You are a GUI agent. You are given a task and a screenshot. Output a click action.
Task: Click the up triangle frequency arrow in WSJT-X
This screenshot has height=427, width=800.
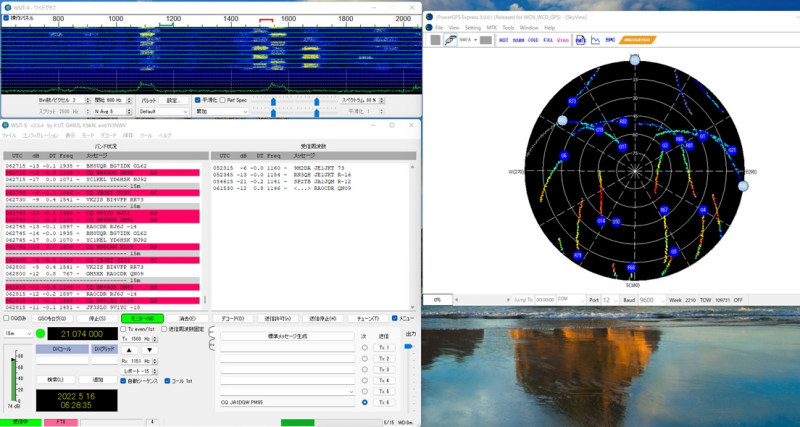pyautogui.click(x=129, y=350)
